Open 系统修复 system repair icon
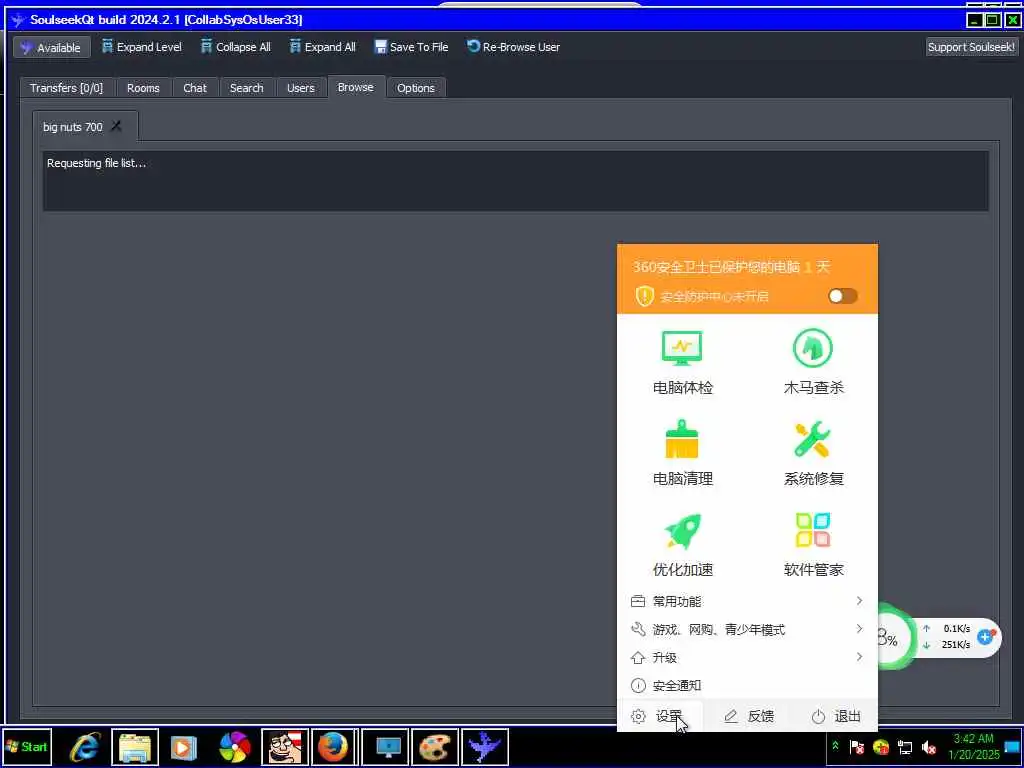 813,453
